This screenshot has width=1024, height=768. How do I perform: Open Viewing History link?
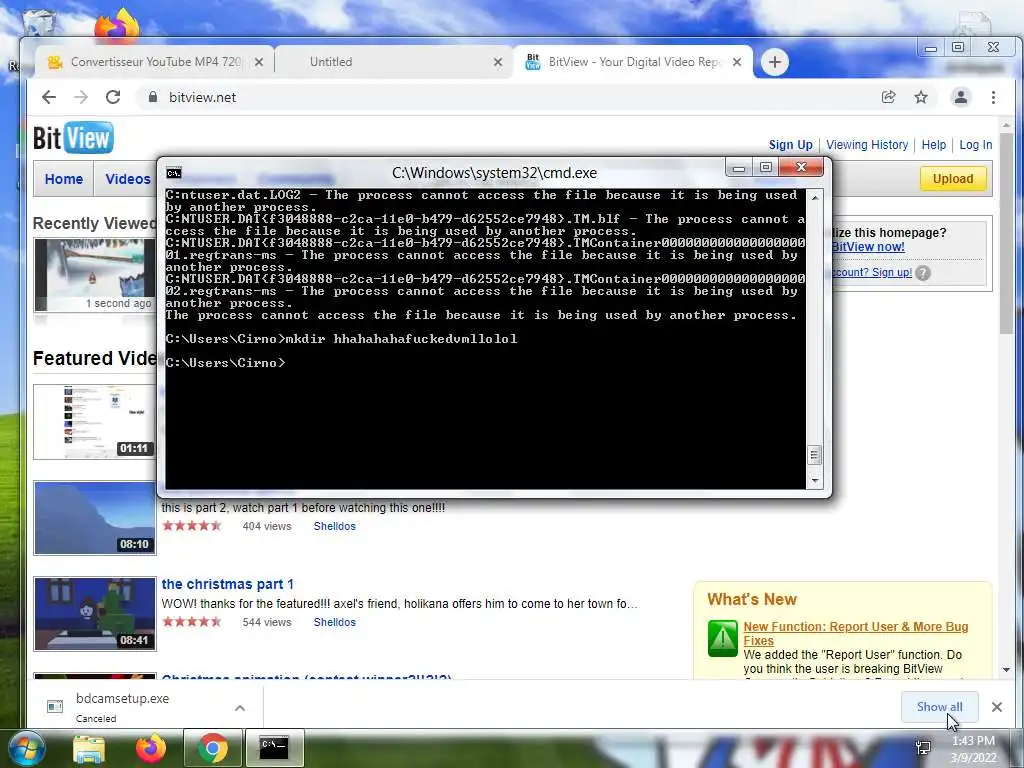click(867, 144)
